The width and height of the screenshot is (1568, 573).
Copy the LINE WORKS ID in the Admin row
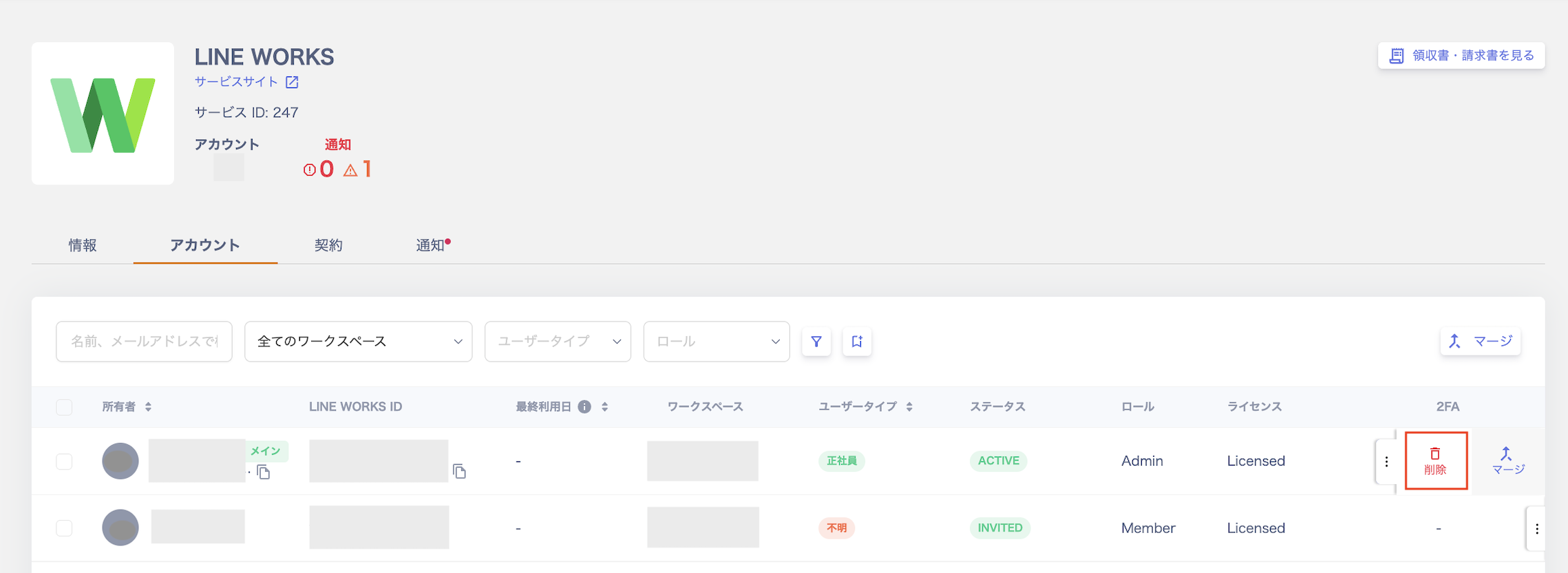click(460, 472)
